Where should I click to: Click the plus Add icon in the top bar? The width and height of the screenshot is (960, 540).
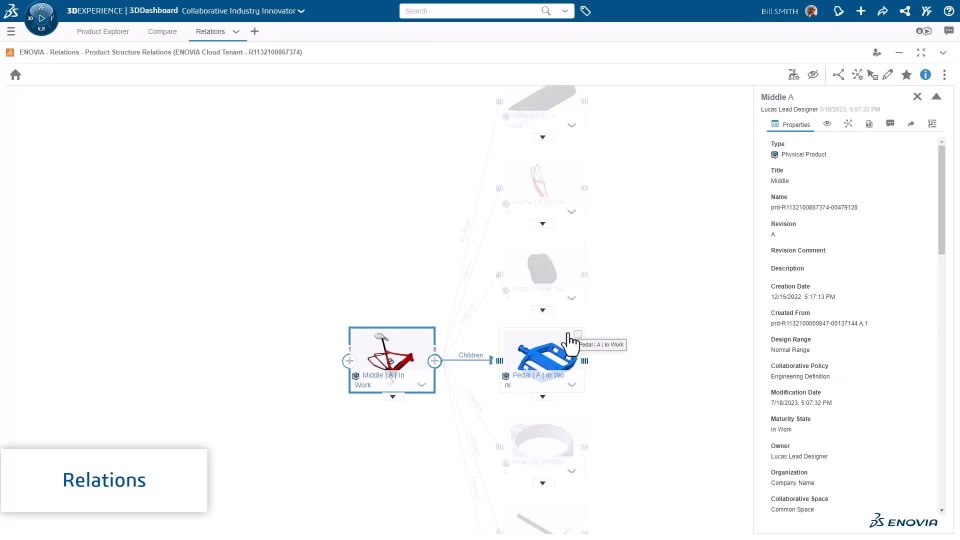coord(860,11)
